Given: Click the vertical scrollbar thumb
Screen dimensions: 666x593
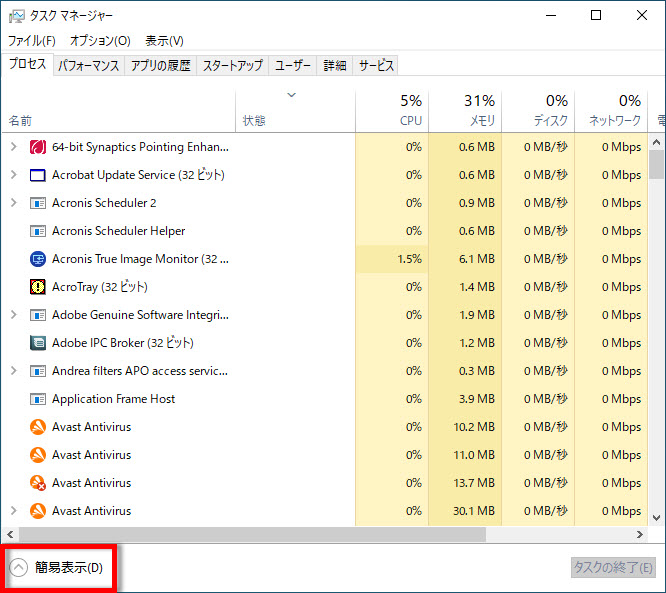Looking at the screenshot, I should pyautogui.click(x=657, y=165).
